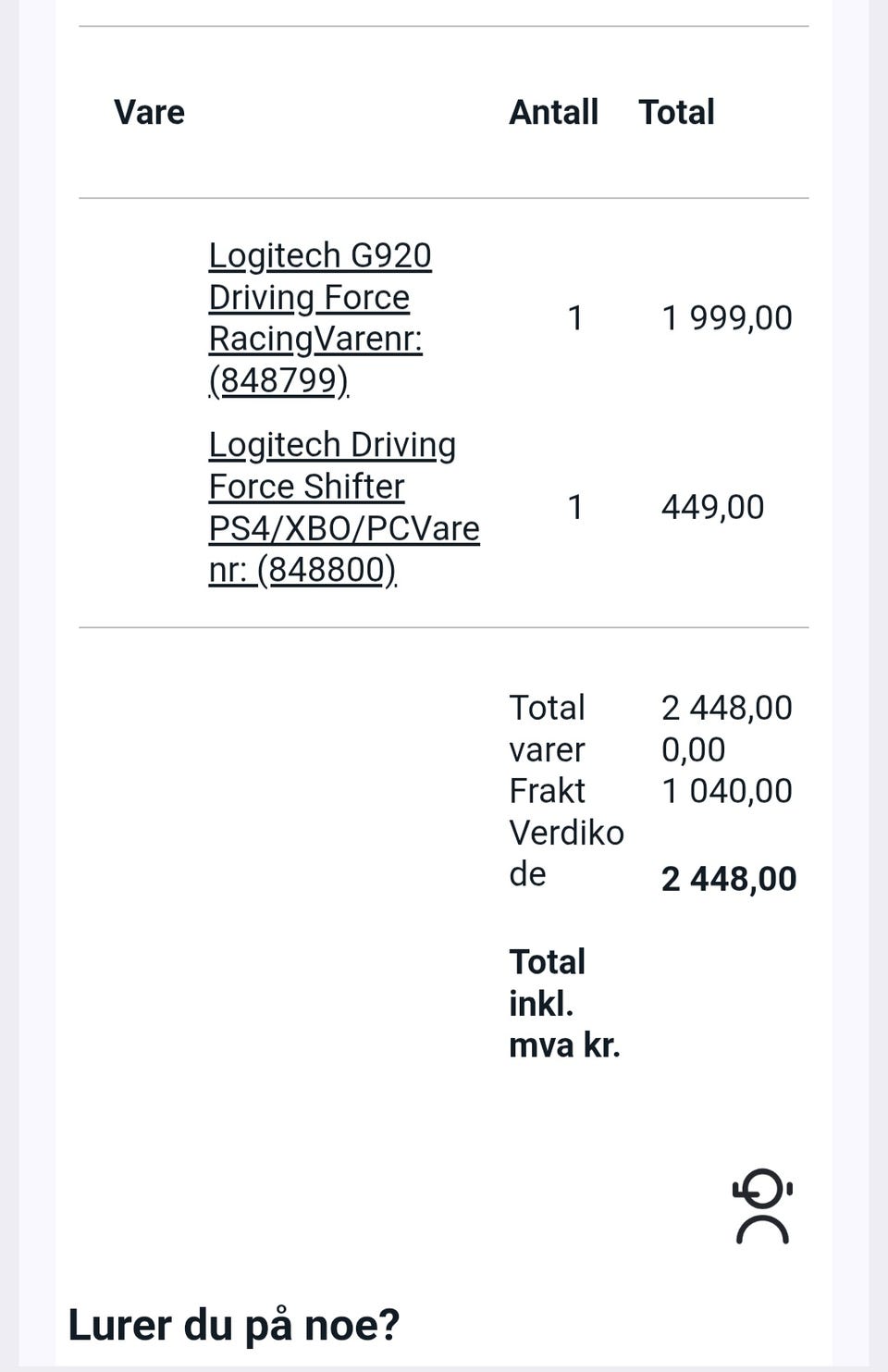Click the quantity of the Shifter row

click(x=575, y=507)
